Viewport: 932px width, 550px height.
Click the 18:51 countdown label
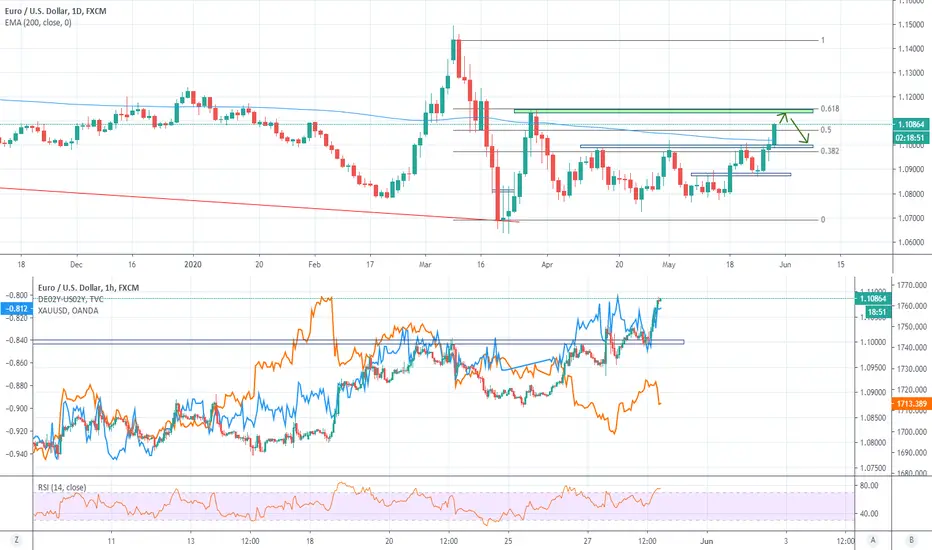tap(877, 312)
